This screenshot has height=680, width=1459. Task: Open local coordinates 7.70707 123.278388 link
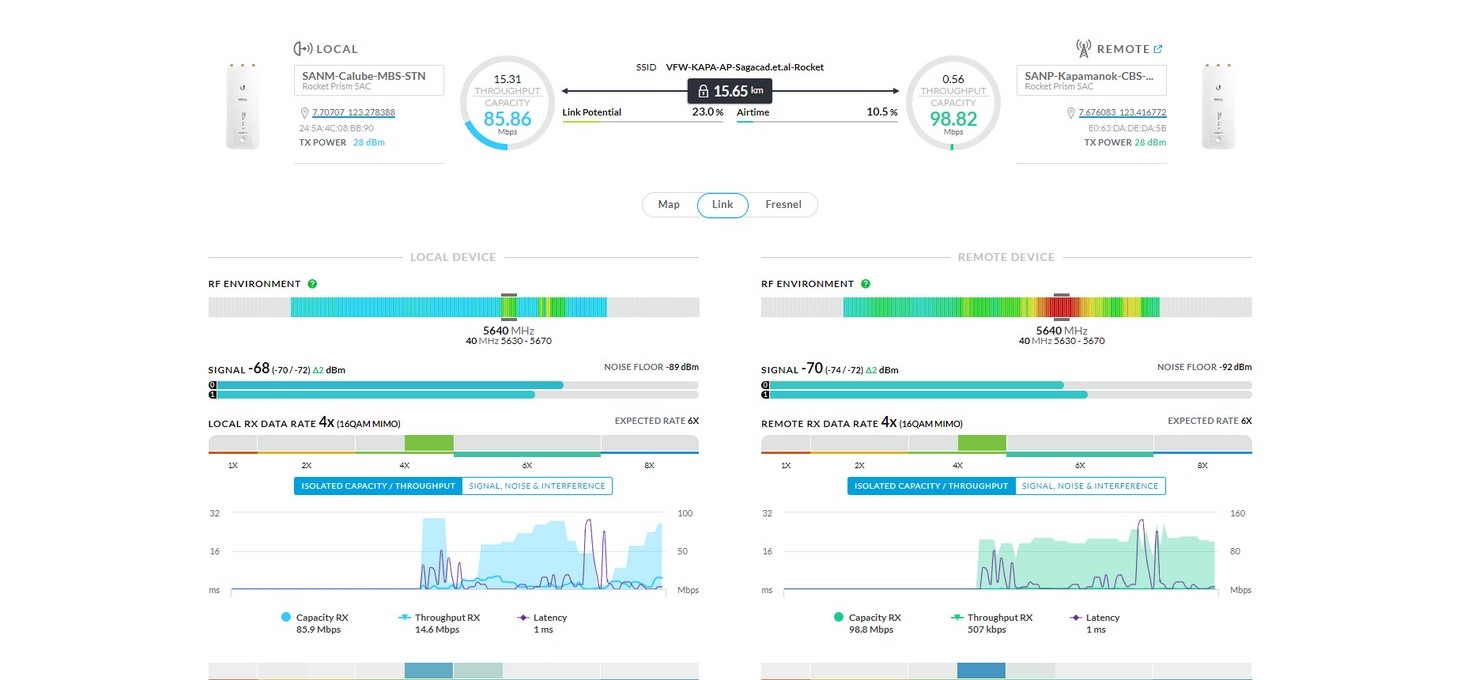point(353,113)
